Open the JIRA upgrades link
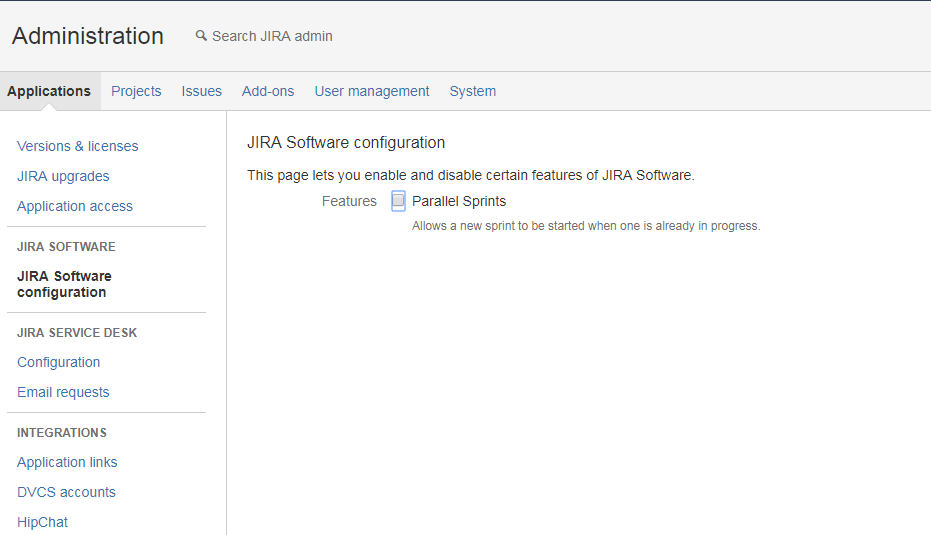 [x=63, y=176]
